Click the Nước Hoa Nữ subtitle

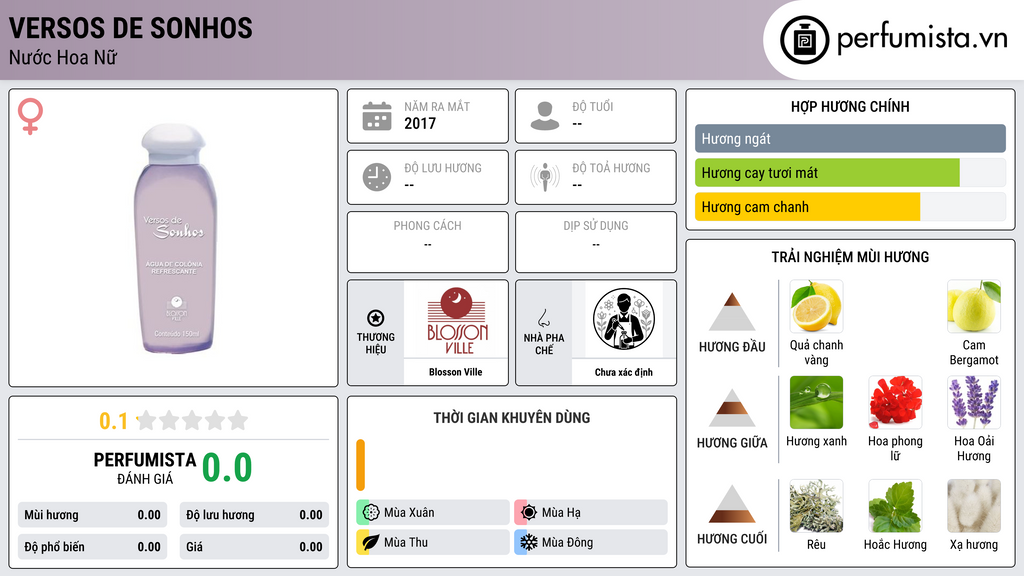(63, 57)
